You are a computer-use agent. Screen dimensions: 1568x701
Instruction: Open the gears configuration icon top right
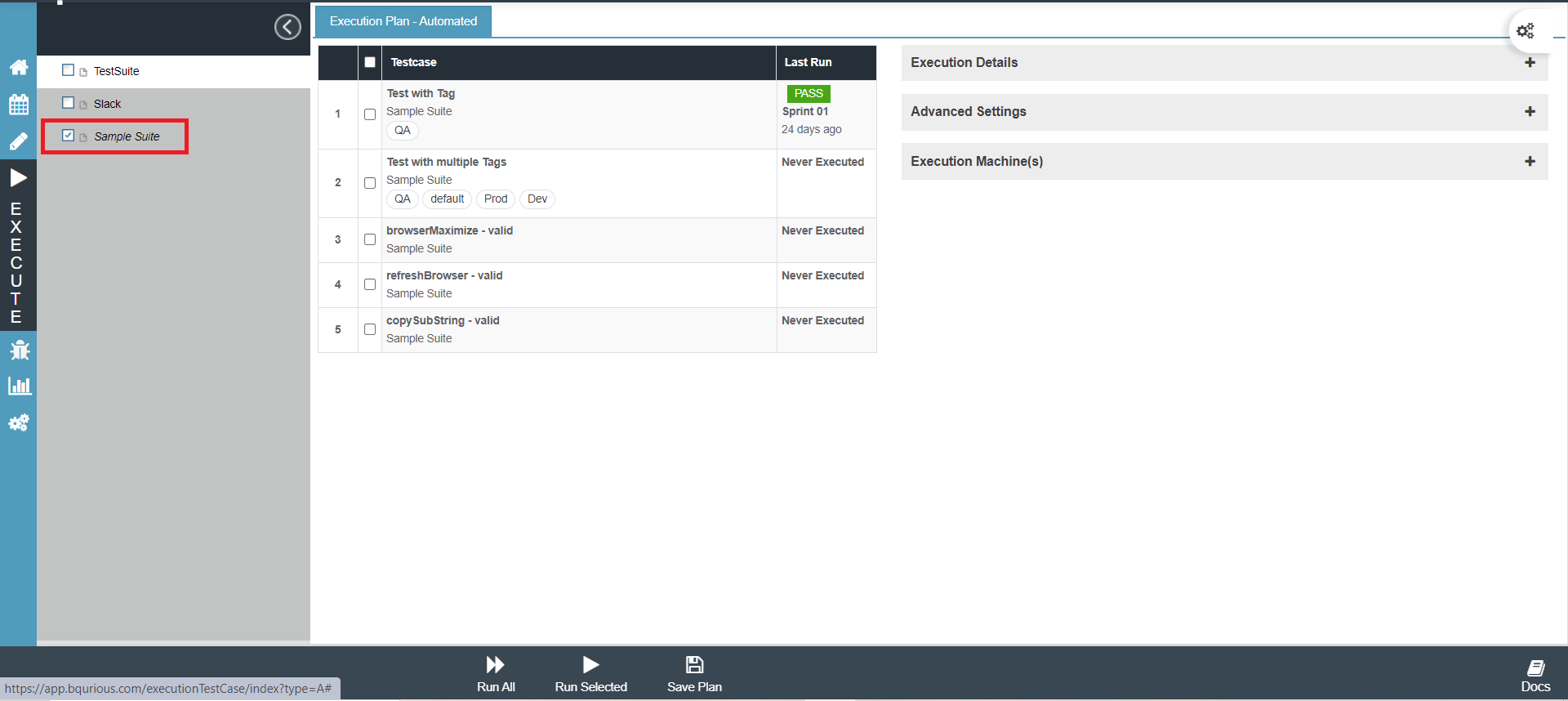pyautogui.click(x=1526, y=31)
